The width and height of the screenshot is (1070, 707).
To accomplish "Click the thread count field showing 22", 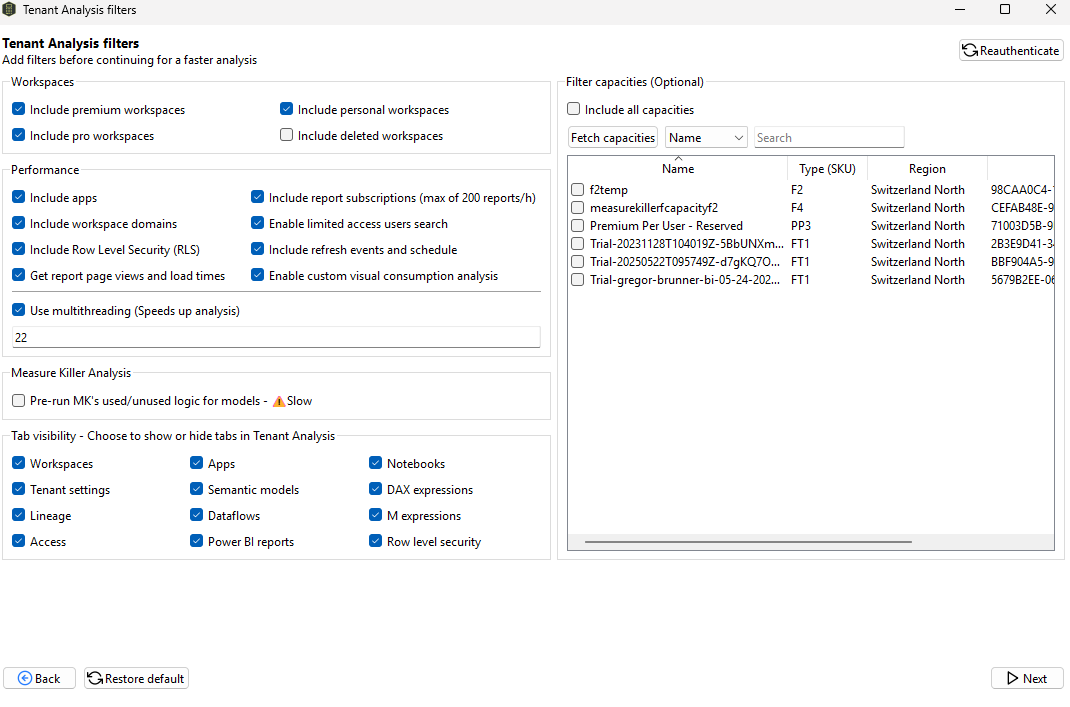I will click(276, 337).
